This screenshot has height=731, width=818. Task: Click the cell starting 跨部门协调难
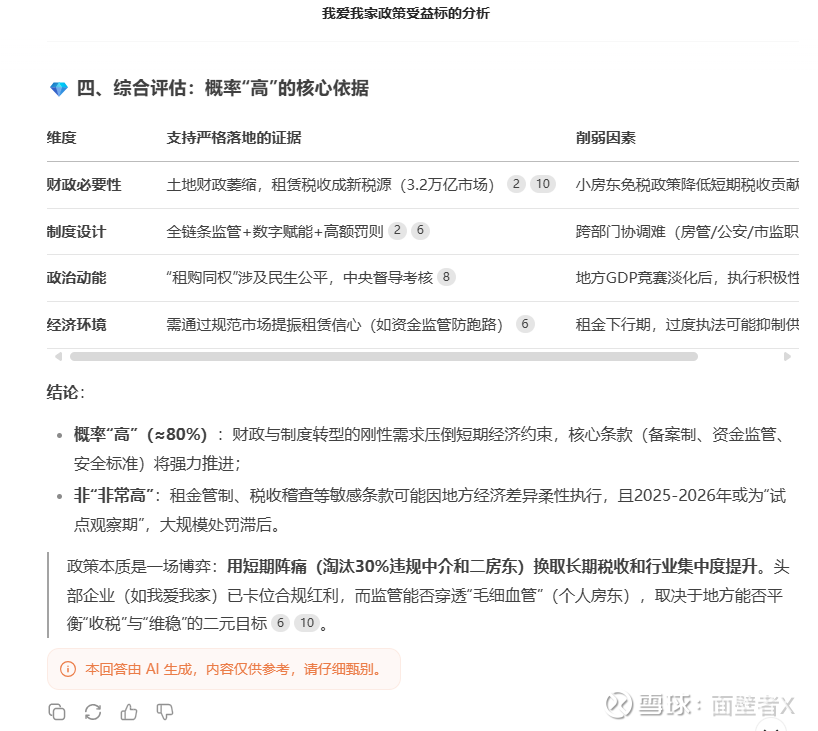[x=687, y=231]
